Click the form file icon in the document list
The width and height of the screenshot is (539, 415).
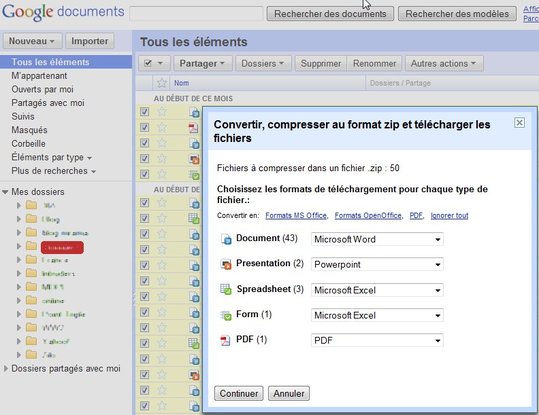pos(194,175)
